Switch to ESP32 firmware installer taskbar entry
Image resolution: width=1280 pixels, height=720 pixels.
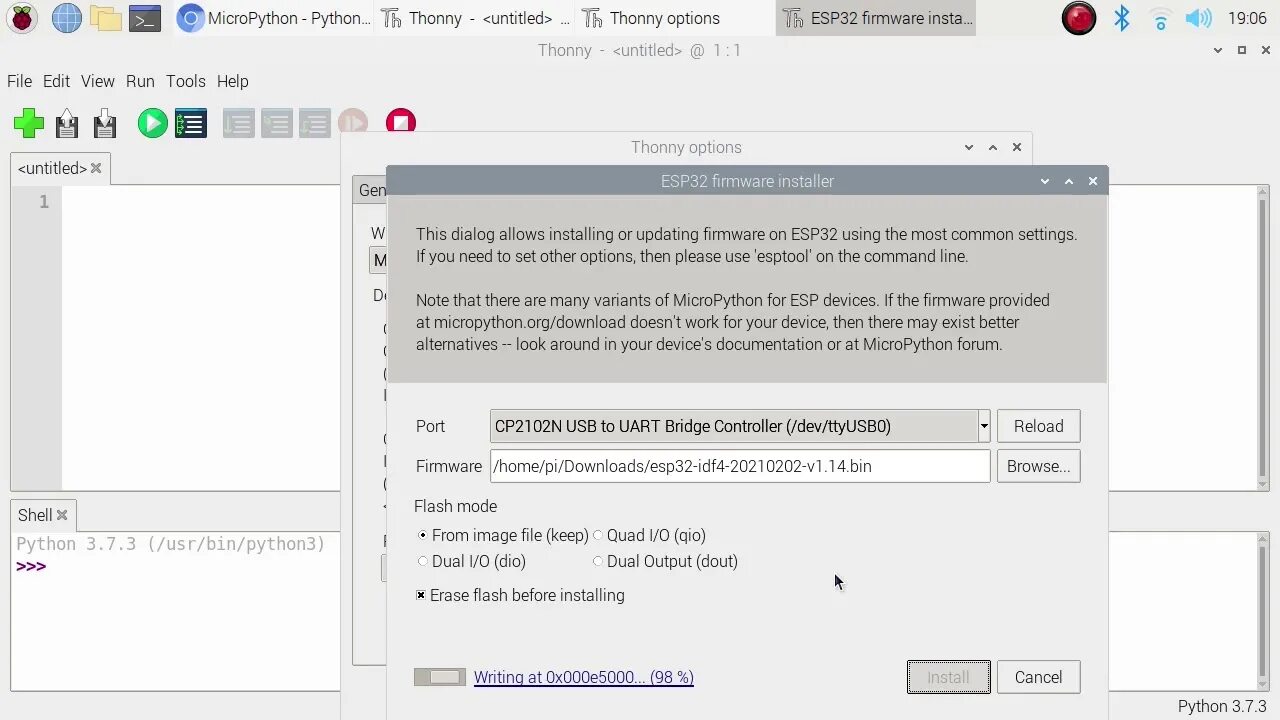(x=875, y=18)
